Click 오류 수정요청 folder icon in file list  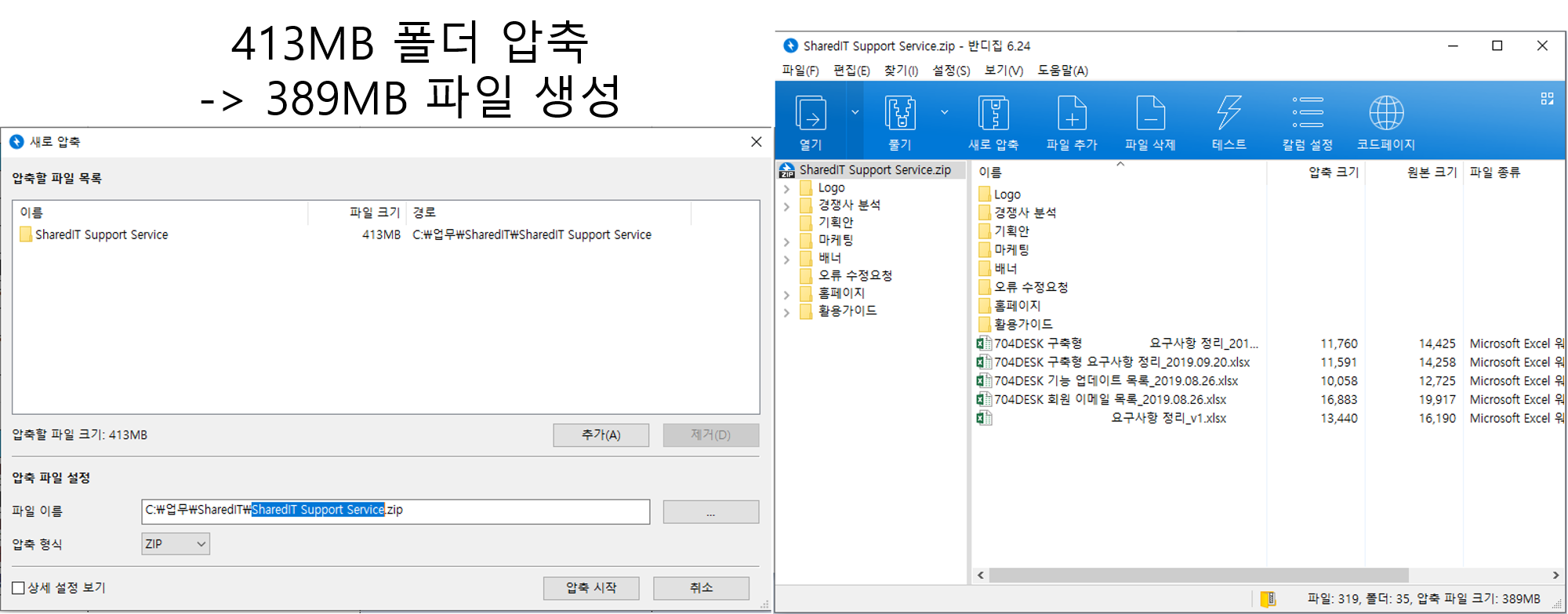click(x=985, y=287)
